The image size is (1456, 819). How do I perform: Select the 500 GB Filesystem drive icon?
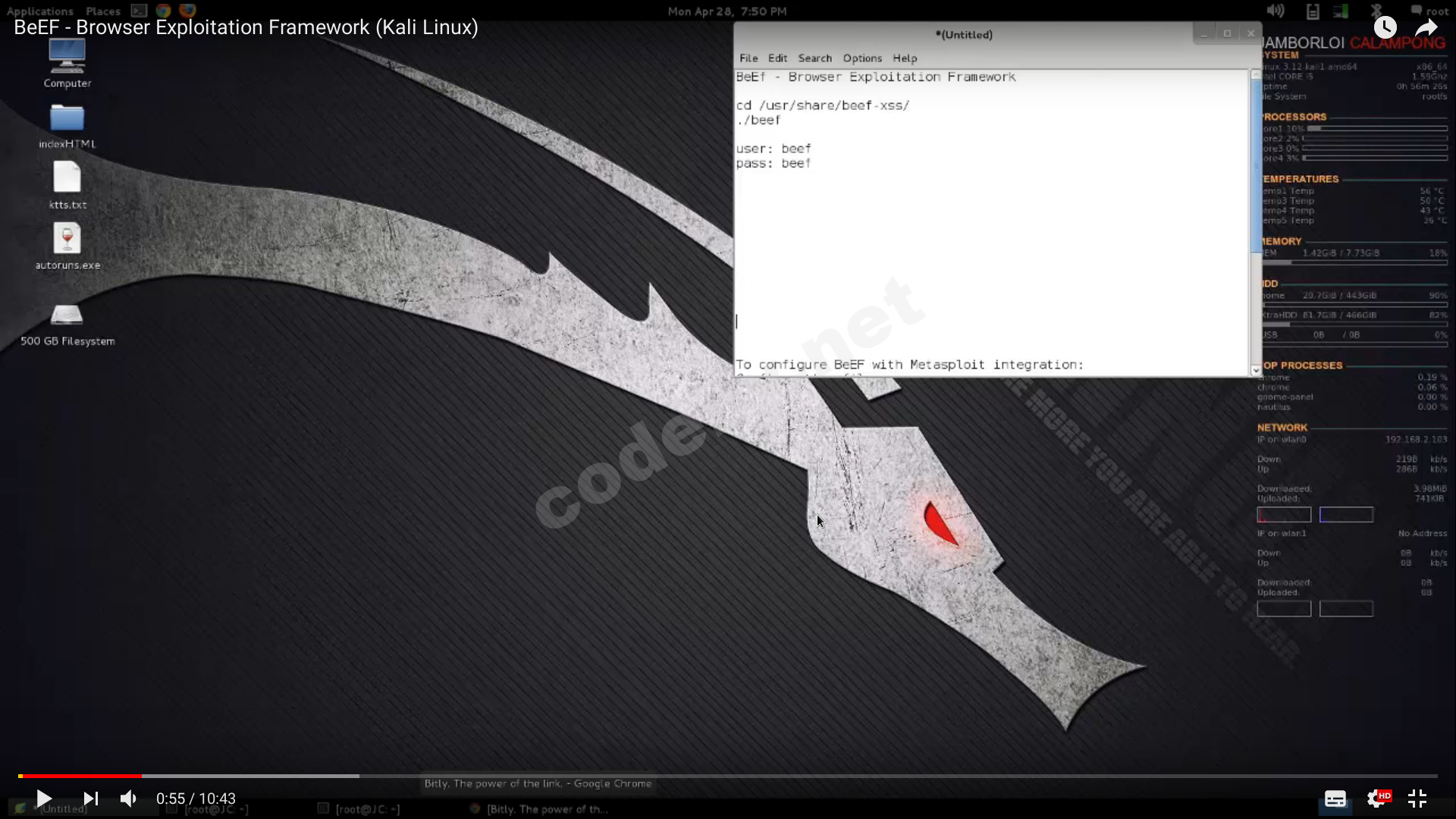click(67, 325)
